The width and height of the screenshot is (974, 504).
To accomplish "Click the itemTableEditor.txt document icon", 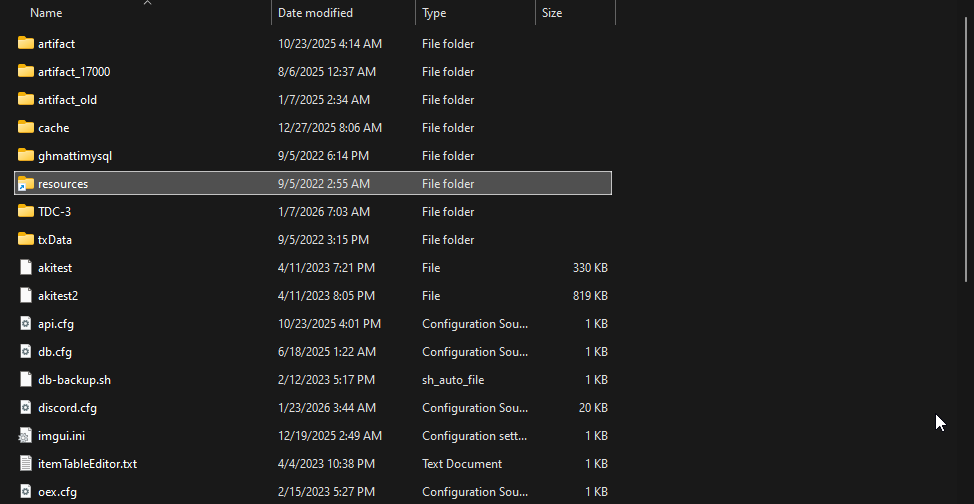I will (25, 463).
